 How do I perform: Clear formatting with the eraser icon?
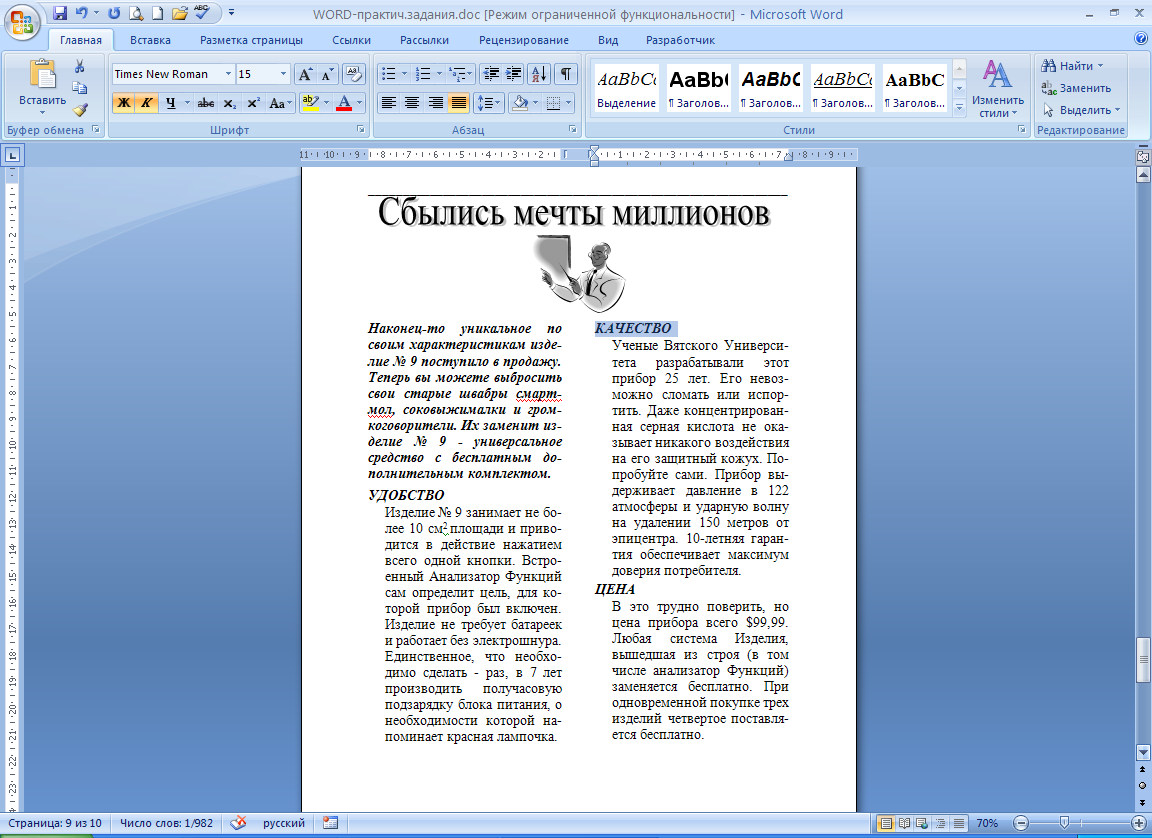(354, 74)
